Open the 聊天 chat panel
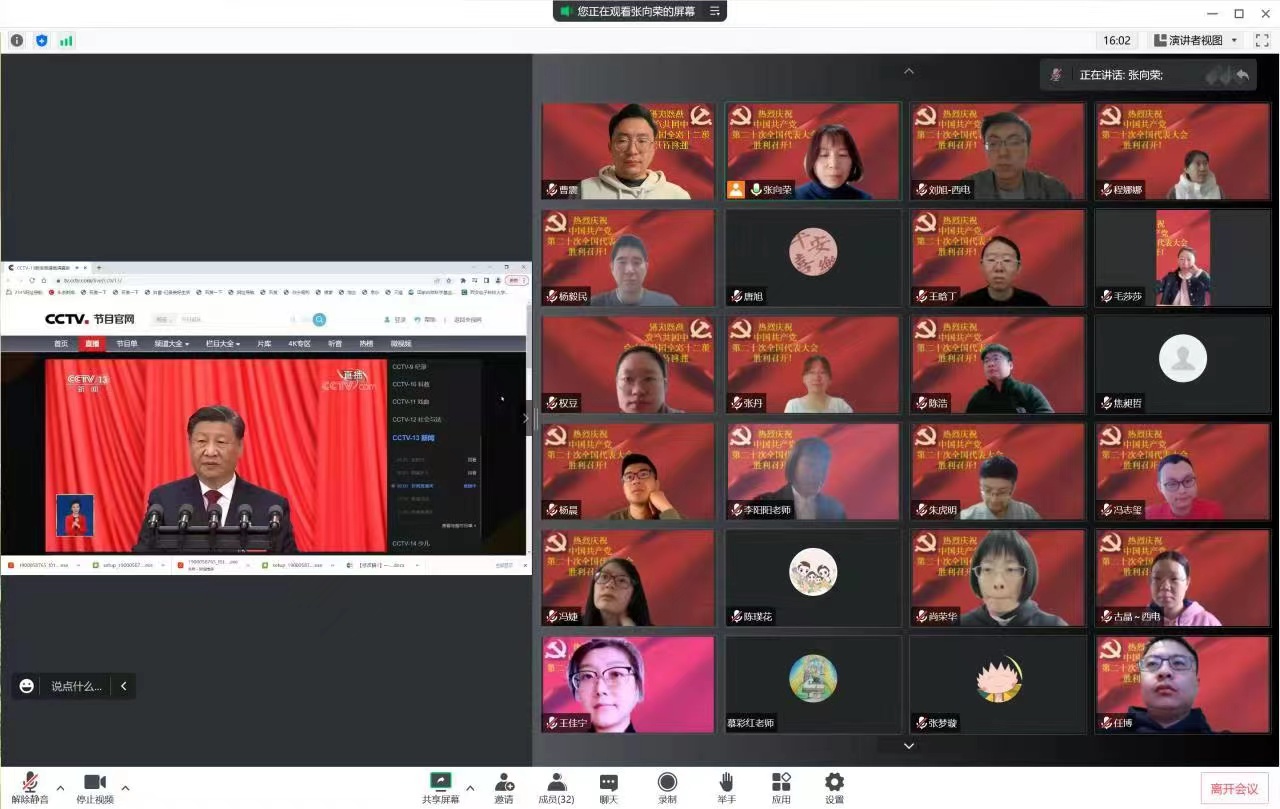This screenshot has width=1280, height=809. pos(608,787)
